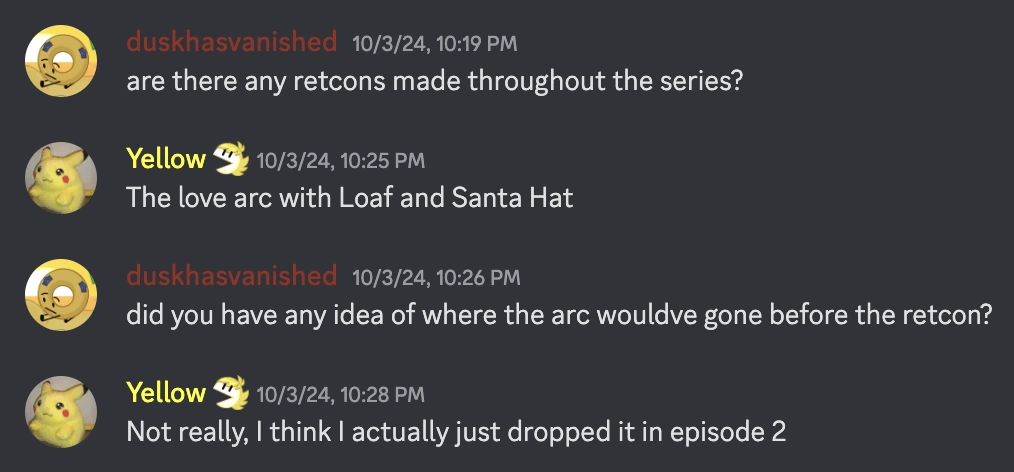Screen dimensions: 1014x472
Task: Click Yellow's Pikachu avatar on 10:28 PM message
Action: coord(61,412)
